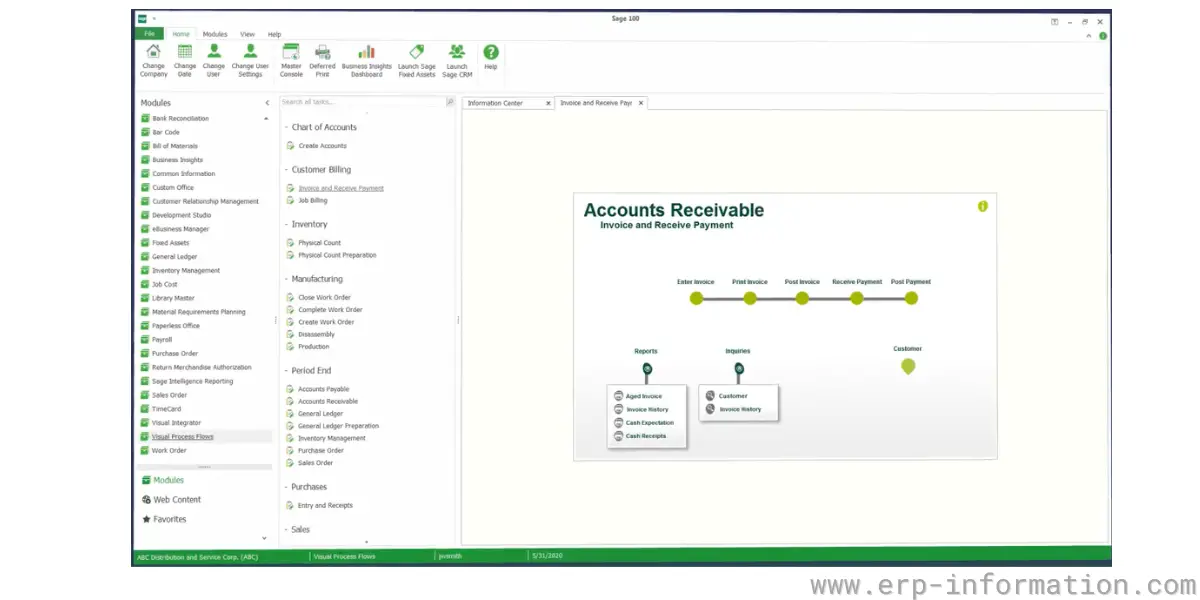Click the Customer node pin
Image resolution: width=1200 pixels, height=600 pixels.
tap(908, 366)
